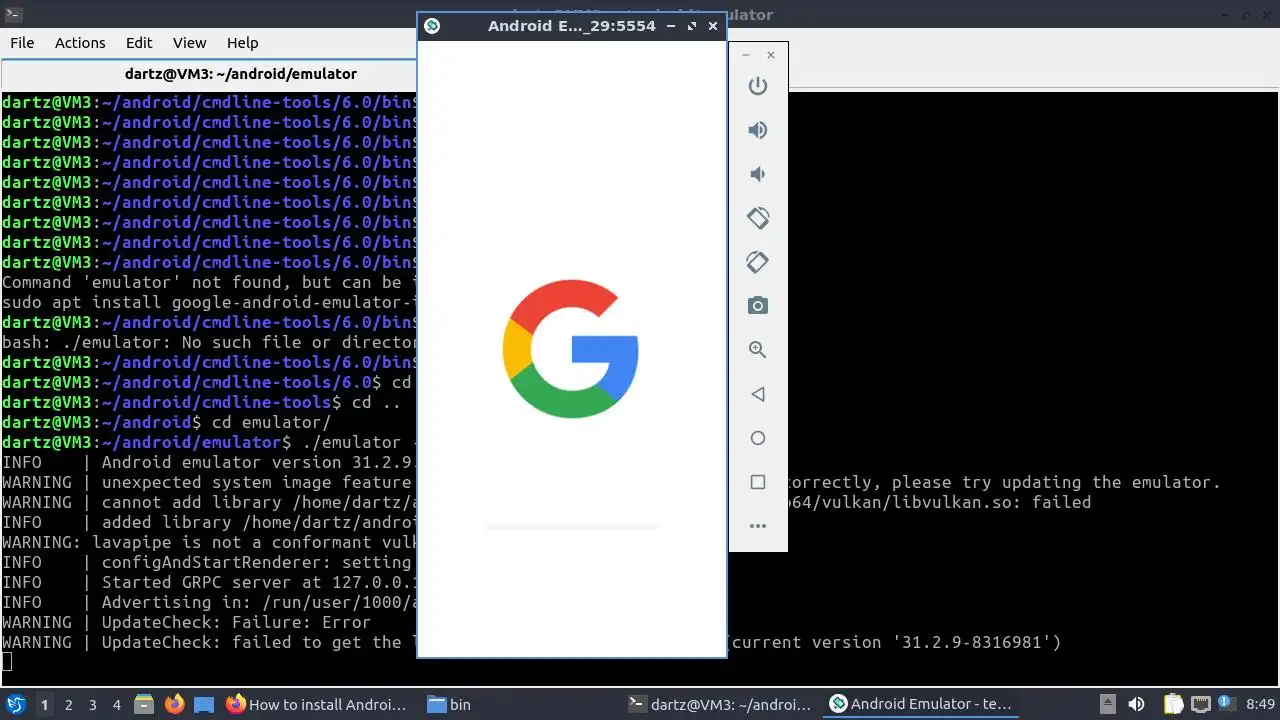Click the network status tray icon

(x=1201, y=704)
